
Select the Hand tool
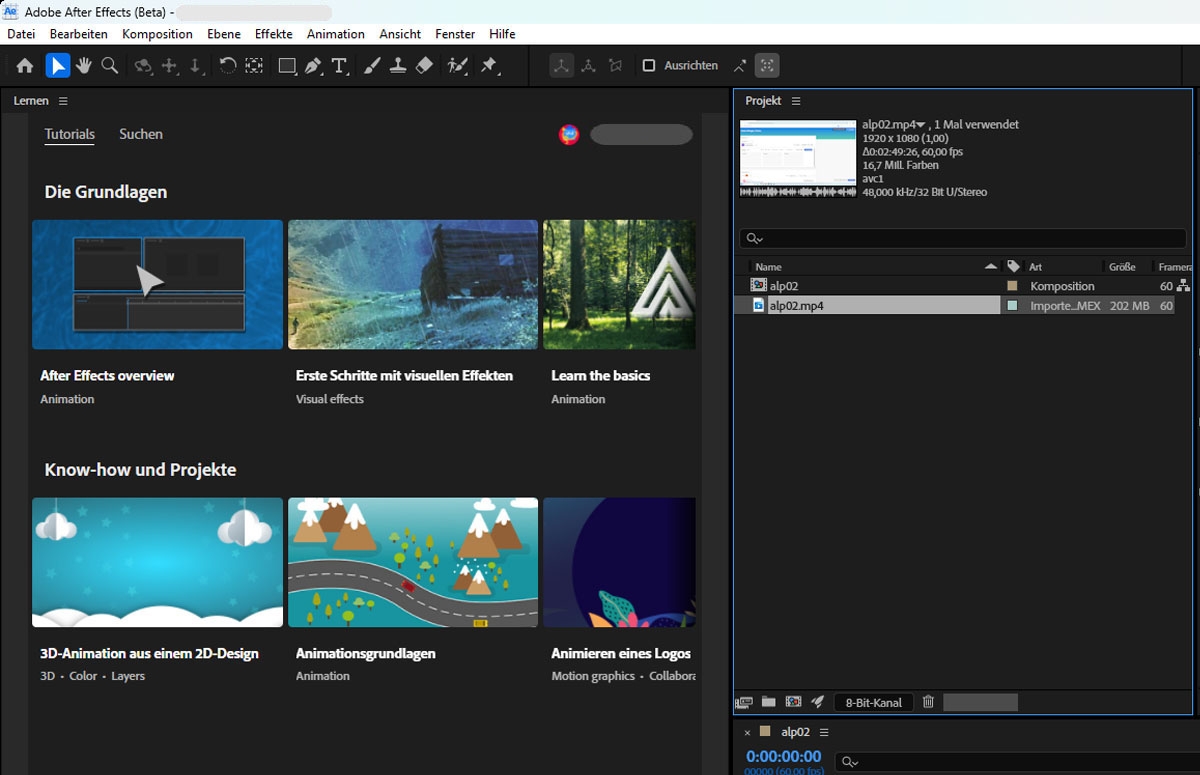coord(84,66)
